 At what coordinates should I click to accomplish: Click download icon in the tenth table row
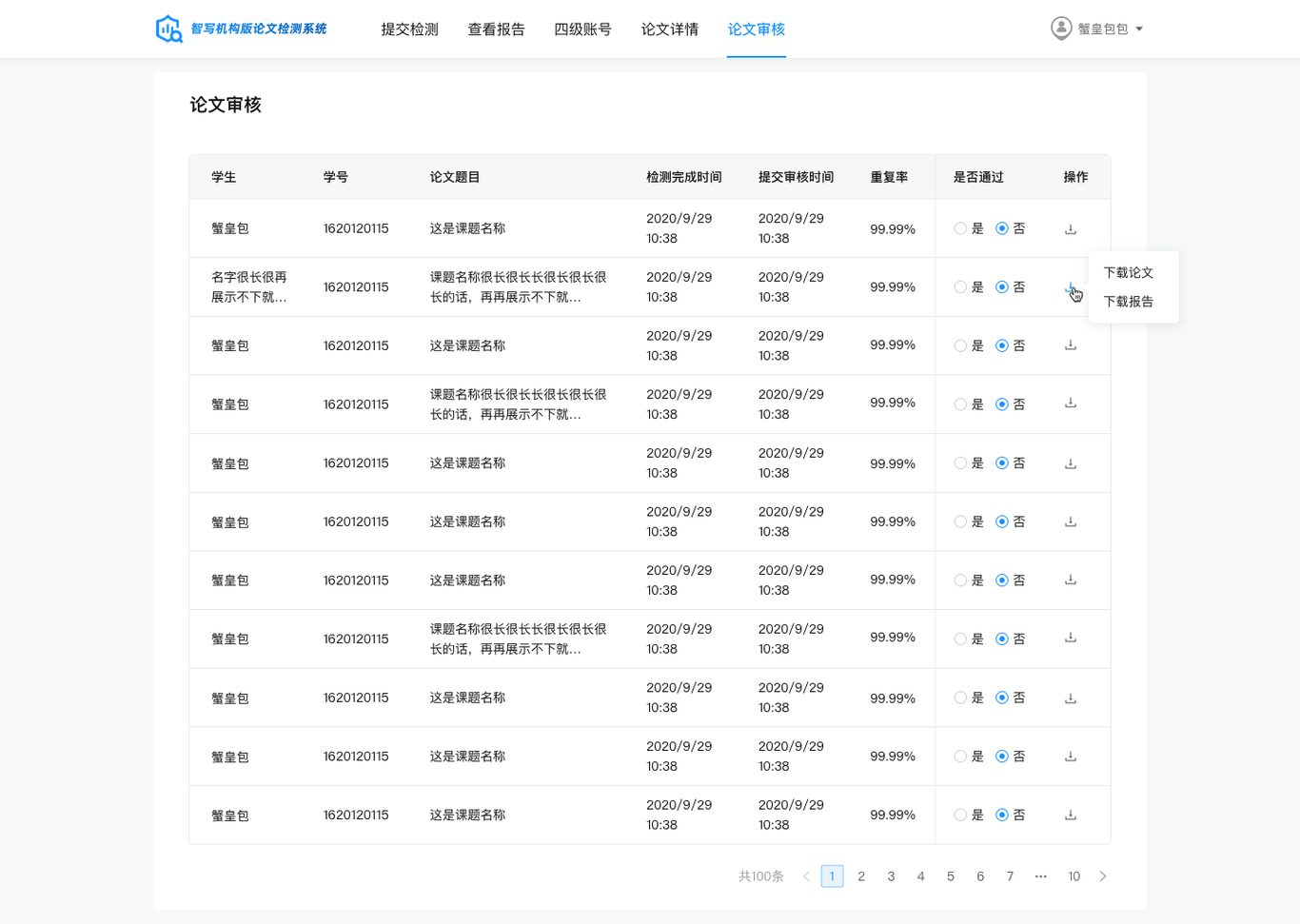[x=1071, y=757]
